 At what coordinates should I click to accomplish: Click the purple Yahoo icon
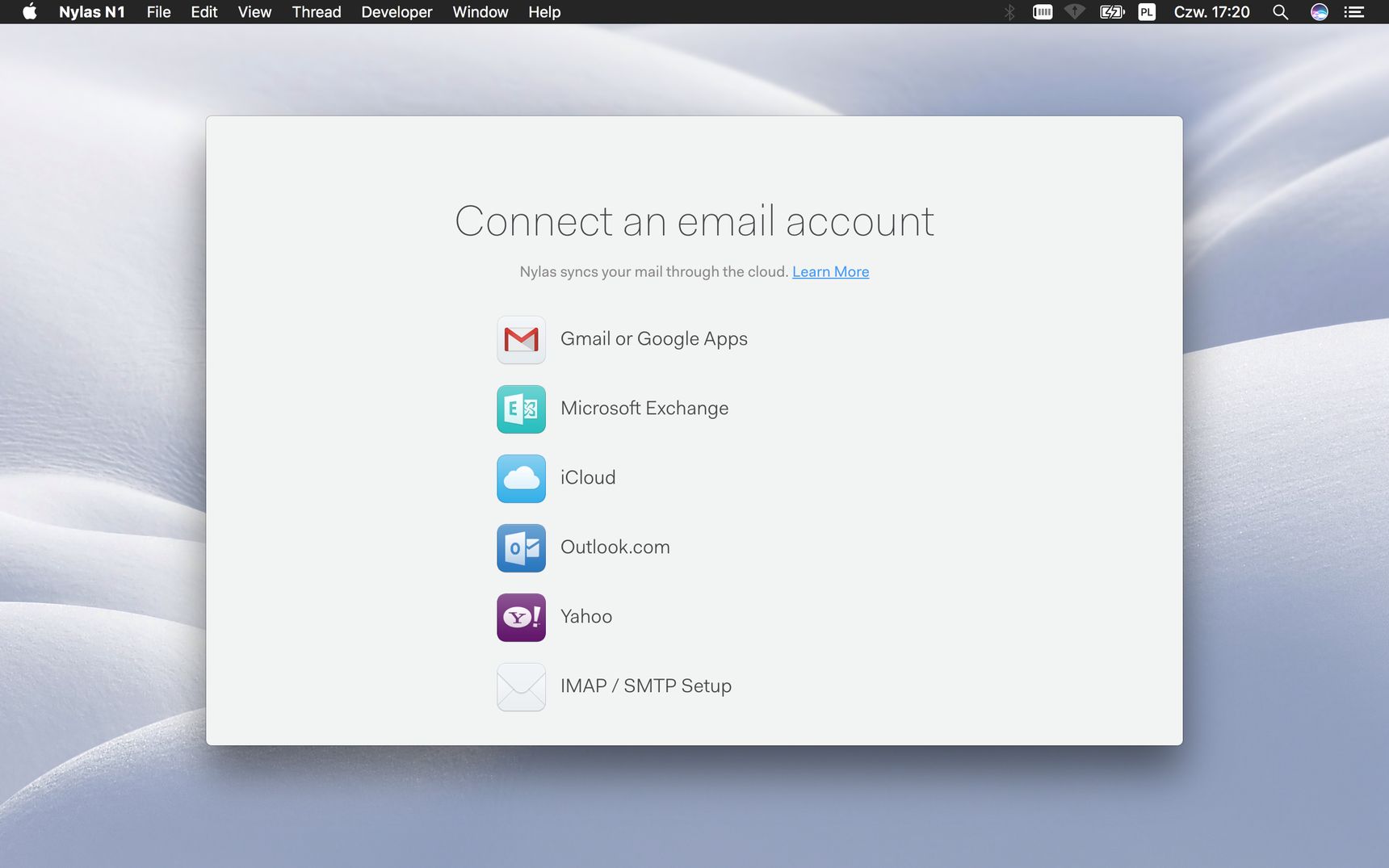click(521, 618)
